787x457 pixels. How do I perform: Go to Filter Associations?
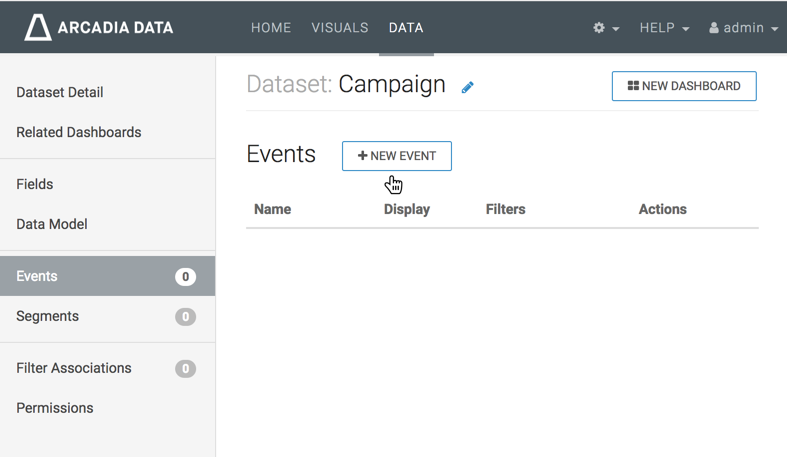[x=74, y=368]
